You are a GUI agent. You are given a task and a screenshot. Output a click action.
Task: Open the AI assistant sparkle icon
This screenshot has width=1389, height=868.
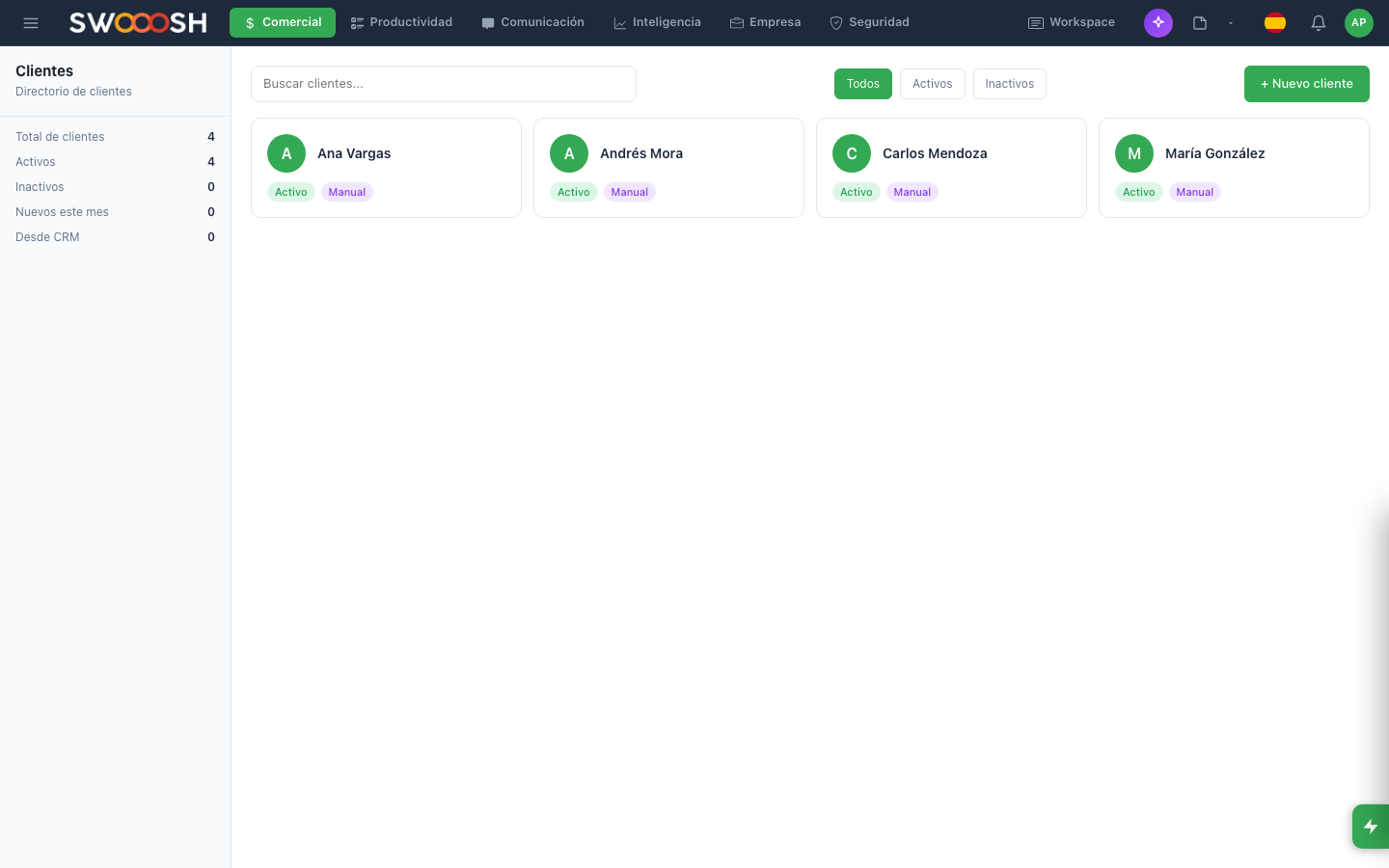point(1157,22)
